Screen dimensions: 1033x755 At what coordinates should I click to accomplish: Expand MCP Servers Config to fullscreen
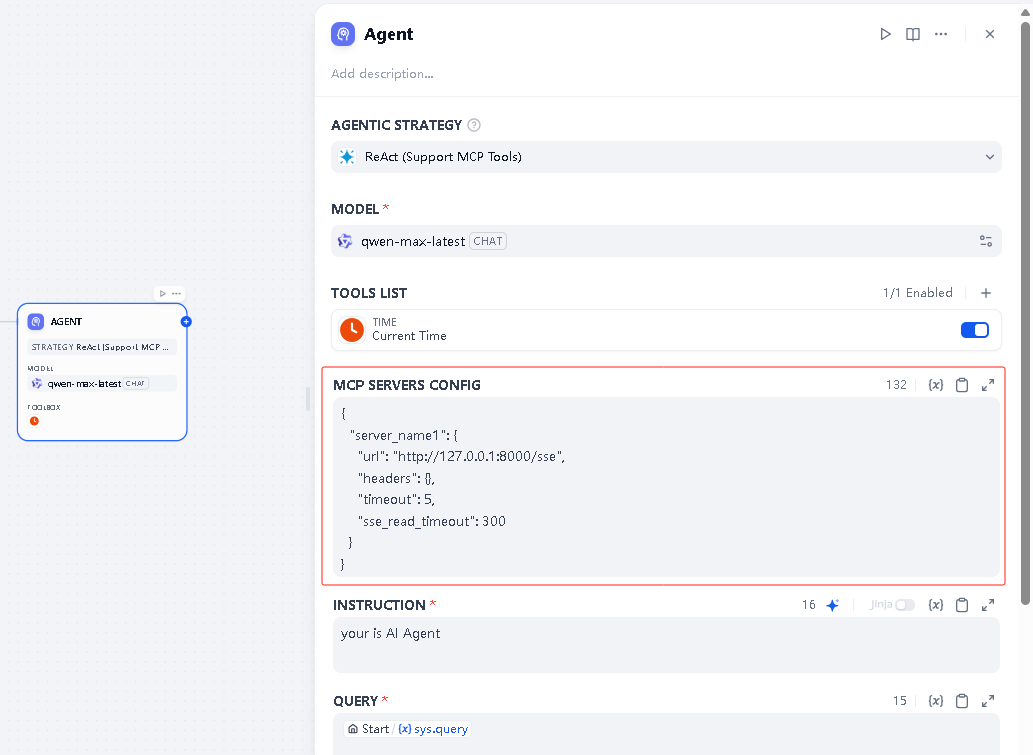coord(988,384)
